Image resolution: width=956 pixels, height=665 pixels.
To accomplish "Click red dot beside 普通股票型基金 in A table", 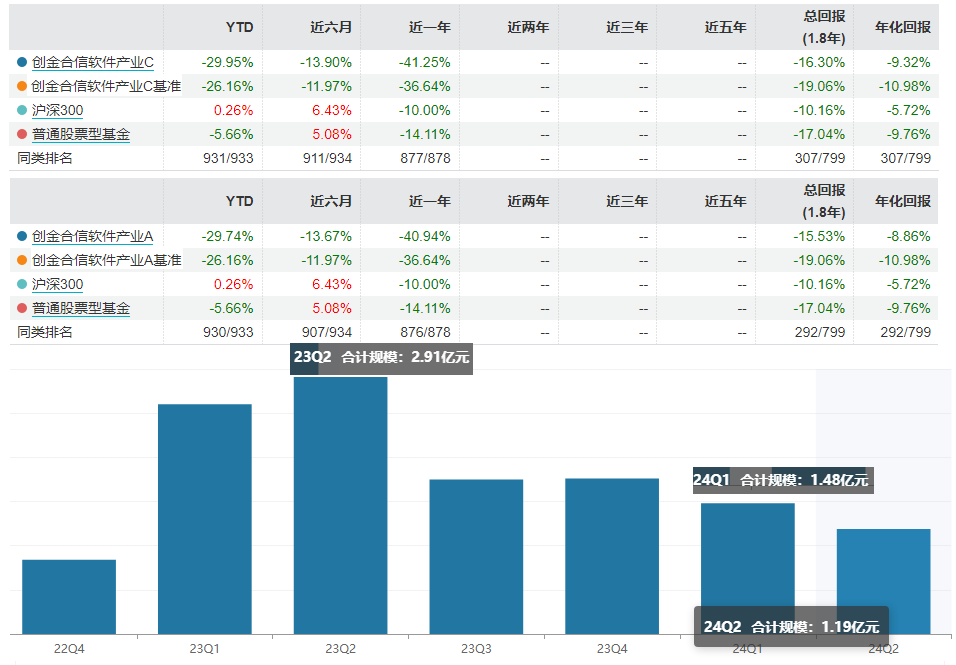I will (x=23, y=309).
